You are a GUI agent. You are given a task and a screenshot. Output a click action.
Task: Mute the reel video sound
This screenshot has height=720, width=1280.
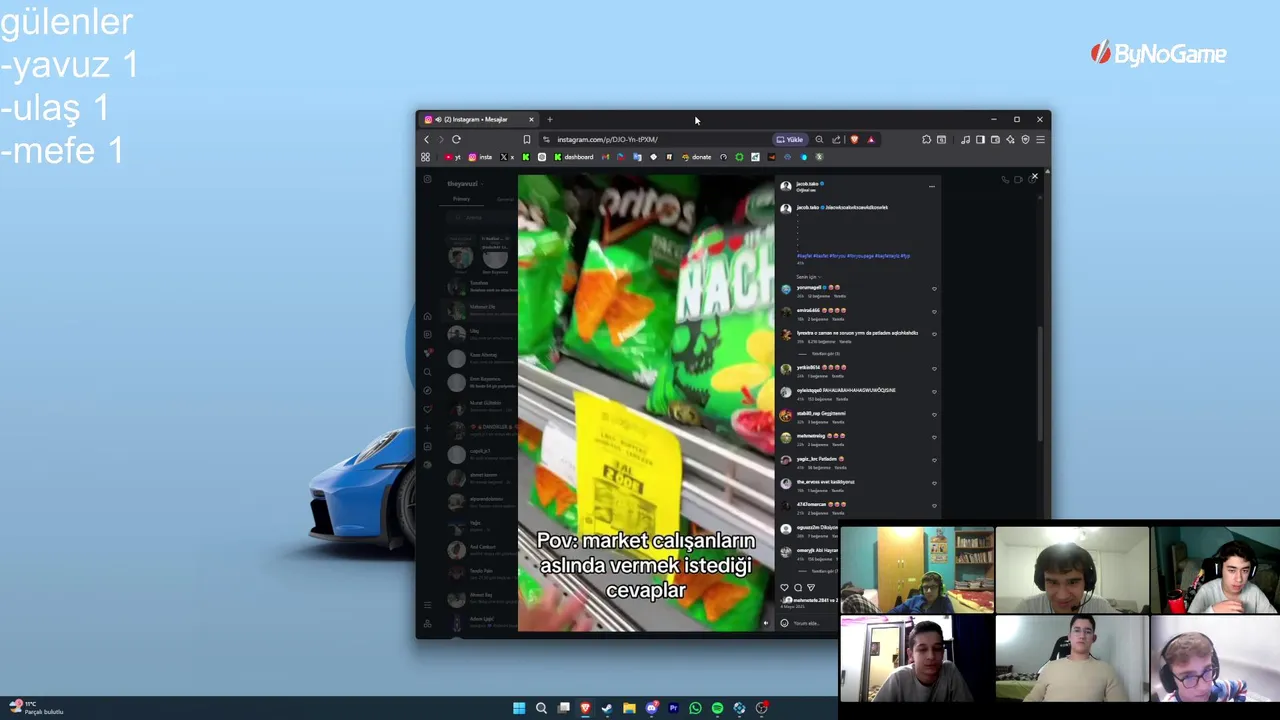point(766,623)
